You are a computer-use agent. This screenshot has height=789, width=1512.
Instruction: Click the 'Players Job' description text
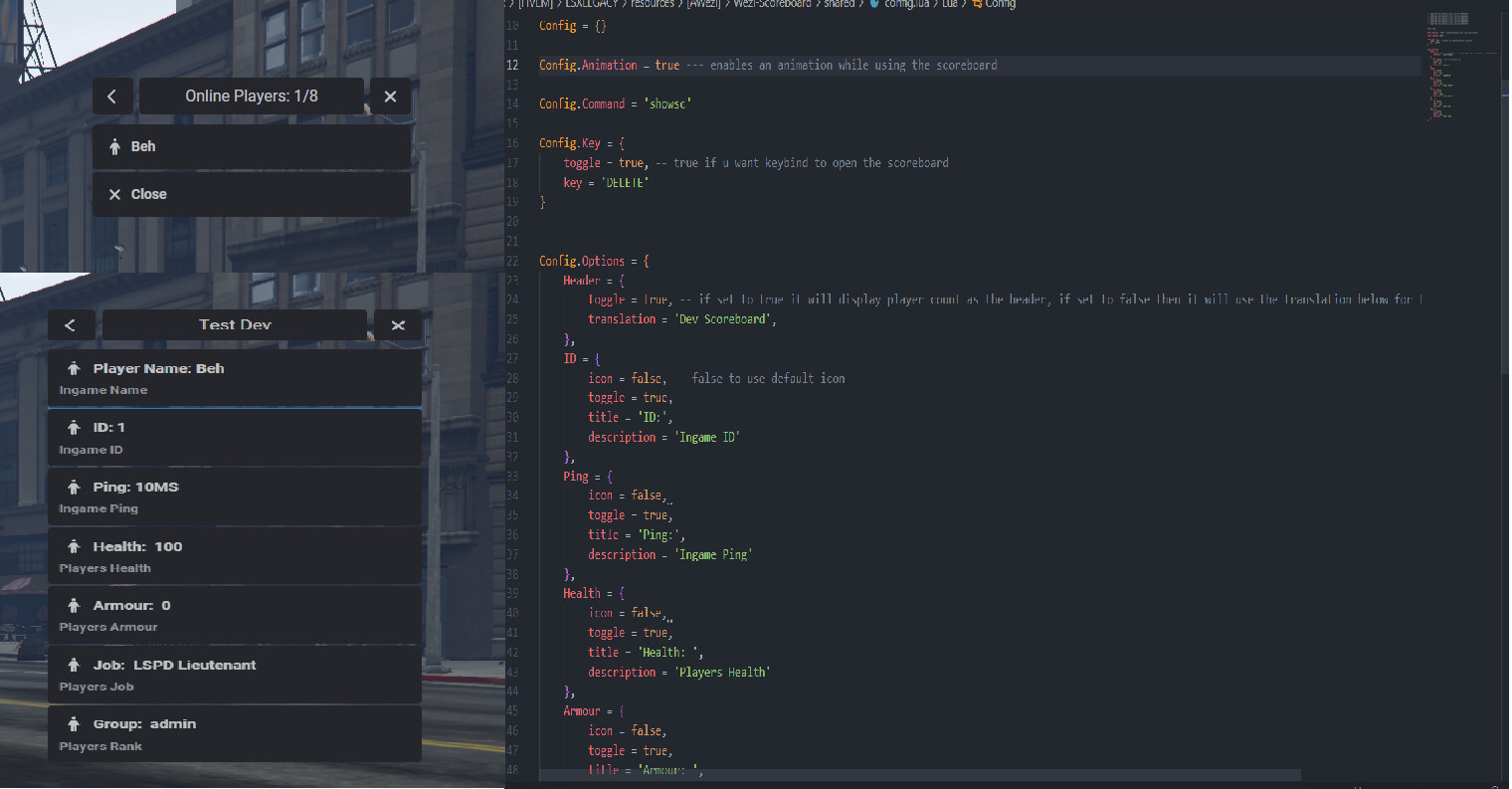coord(96,688)
